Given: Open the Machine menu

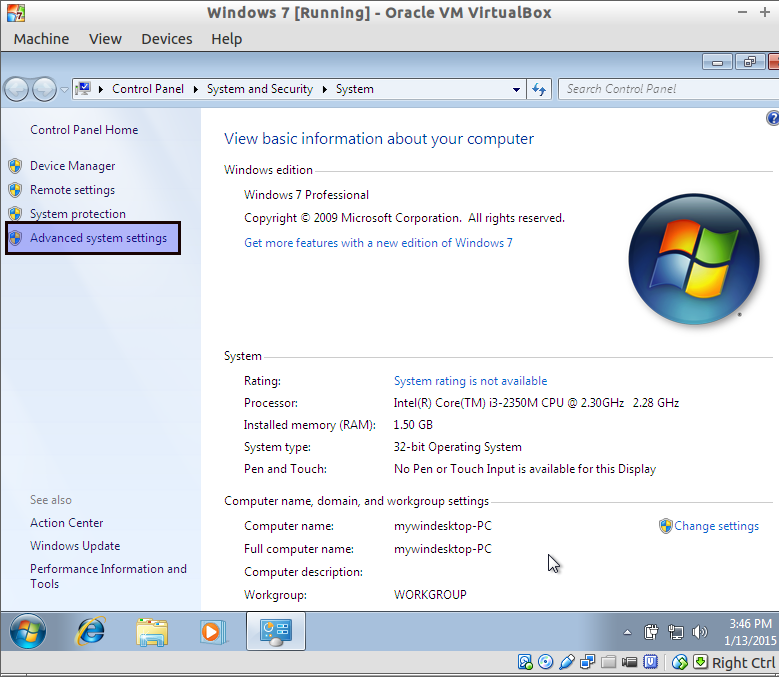Looking at the screenshot, I should [x=41, y=39].
